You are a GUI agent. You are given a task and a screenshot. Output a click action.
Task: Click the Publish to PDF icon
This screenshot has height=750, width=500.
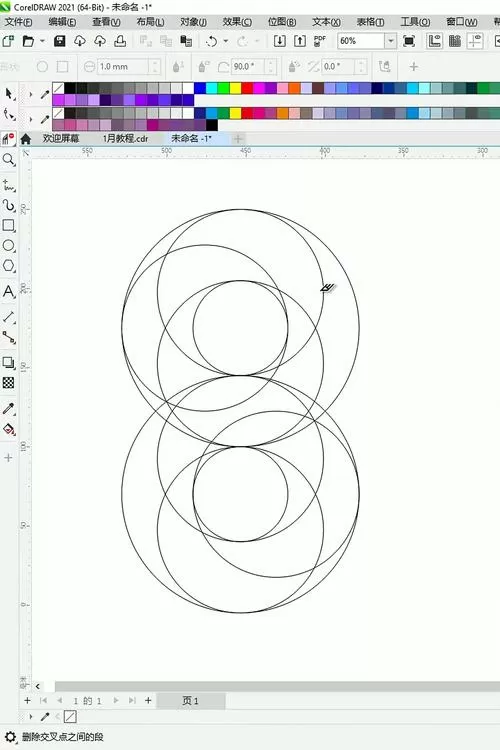[320, 41]
